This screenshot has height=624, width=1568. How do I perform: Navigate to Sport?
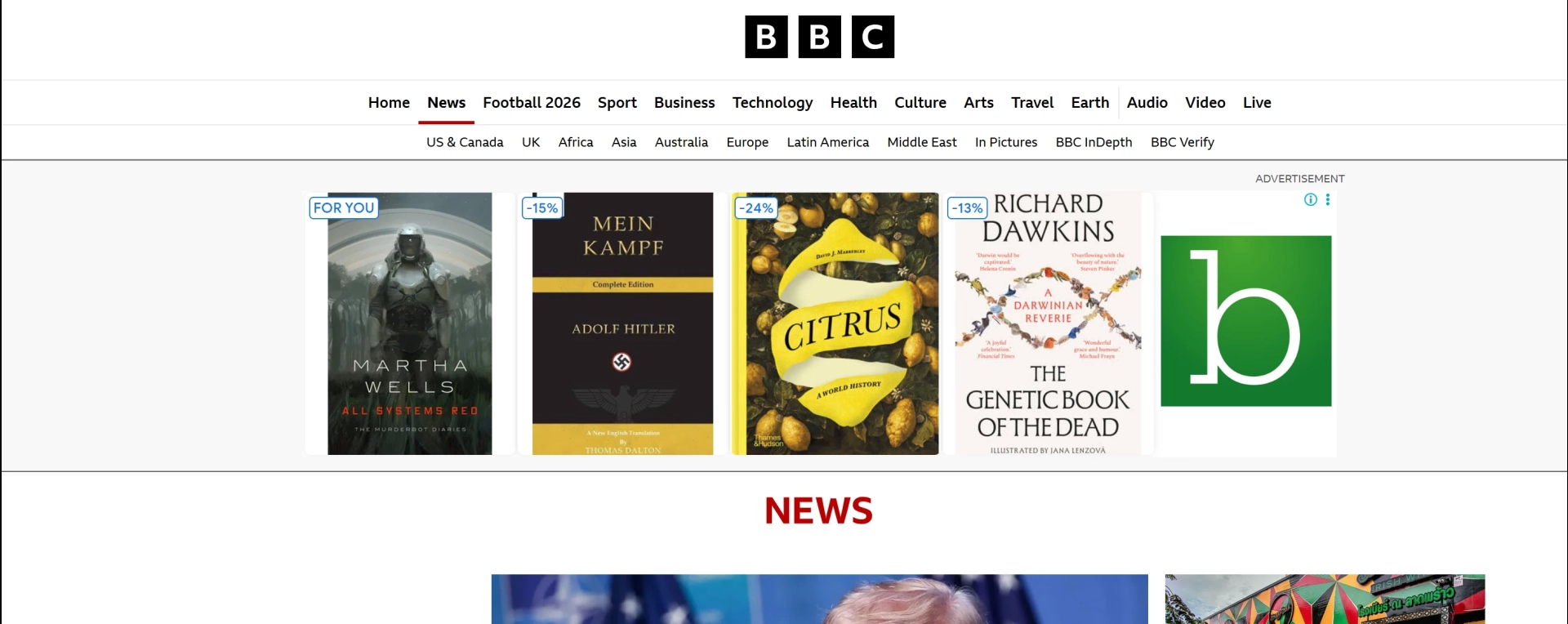click(x=617, y=103)
